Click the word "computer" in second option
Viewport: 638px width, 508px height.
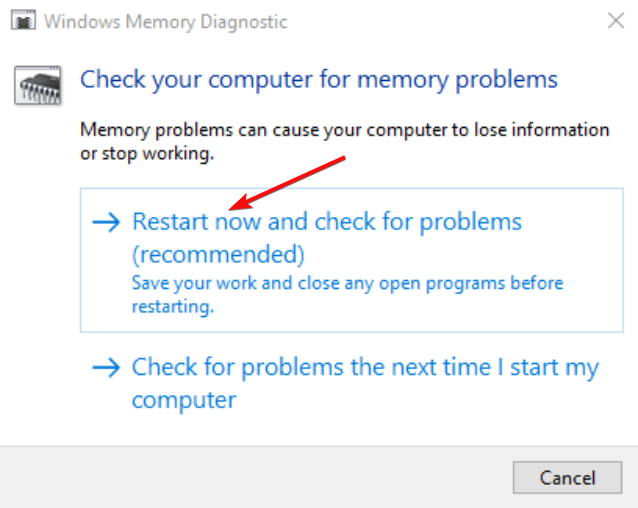[184, 400]
